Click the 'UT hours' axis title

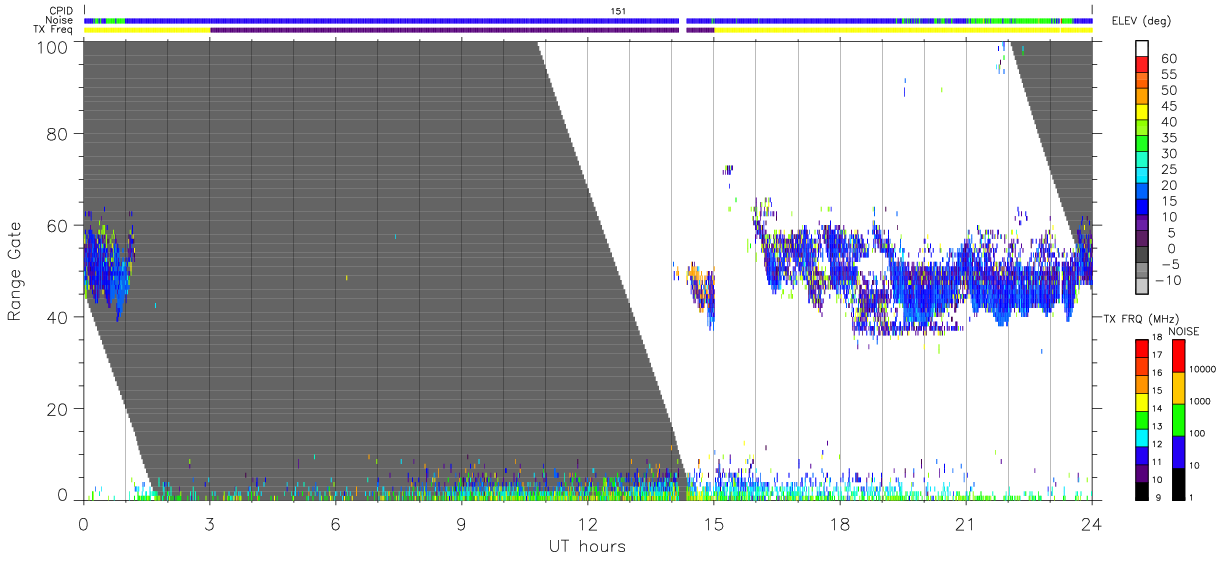coord(587,546)
